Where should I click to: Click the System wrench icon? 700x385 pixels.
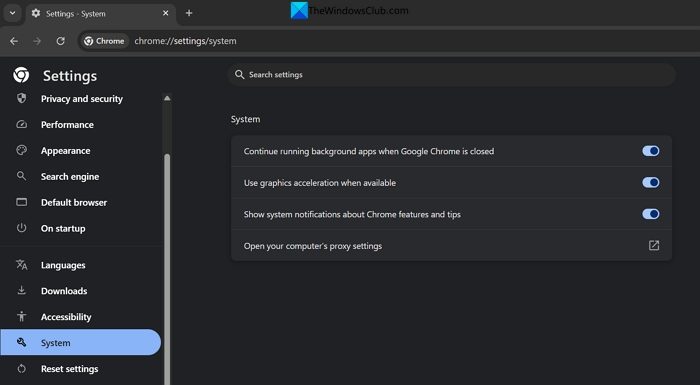click(21, 342)
